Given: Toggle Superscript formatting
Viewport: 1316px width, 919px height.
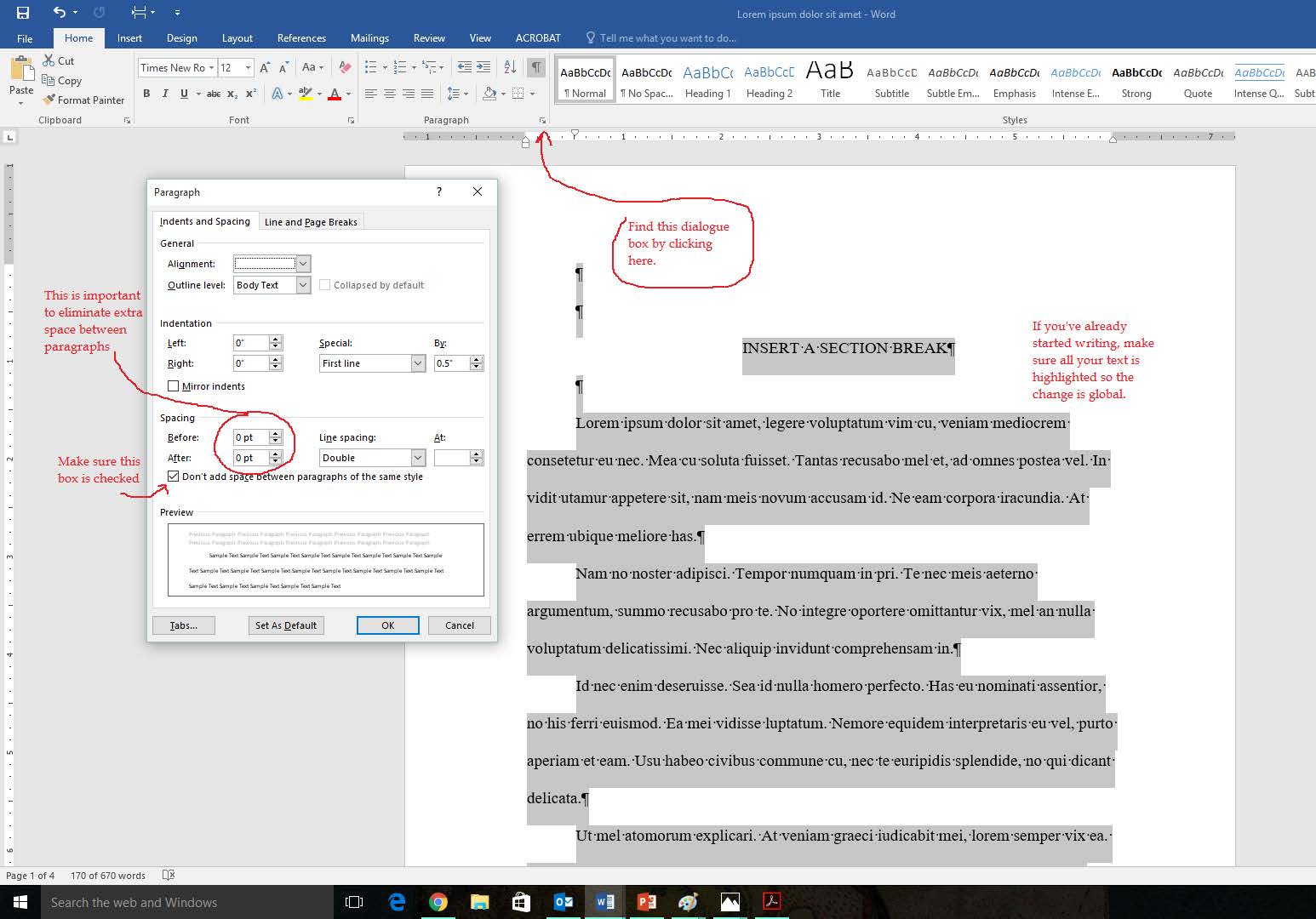Looking at the screenshot, I should 251,94.
